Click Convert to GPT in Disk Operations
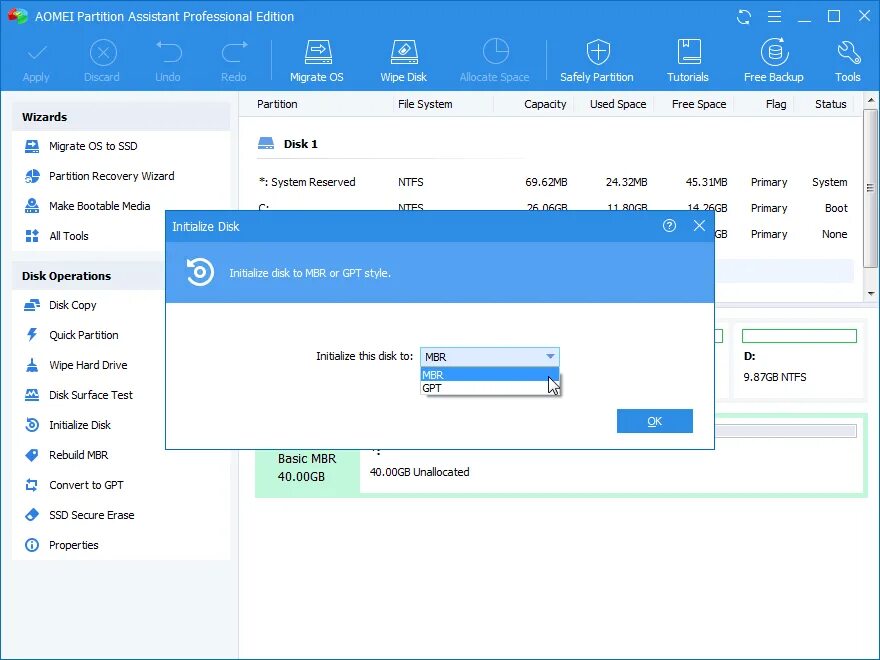 point(86,485)
